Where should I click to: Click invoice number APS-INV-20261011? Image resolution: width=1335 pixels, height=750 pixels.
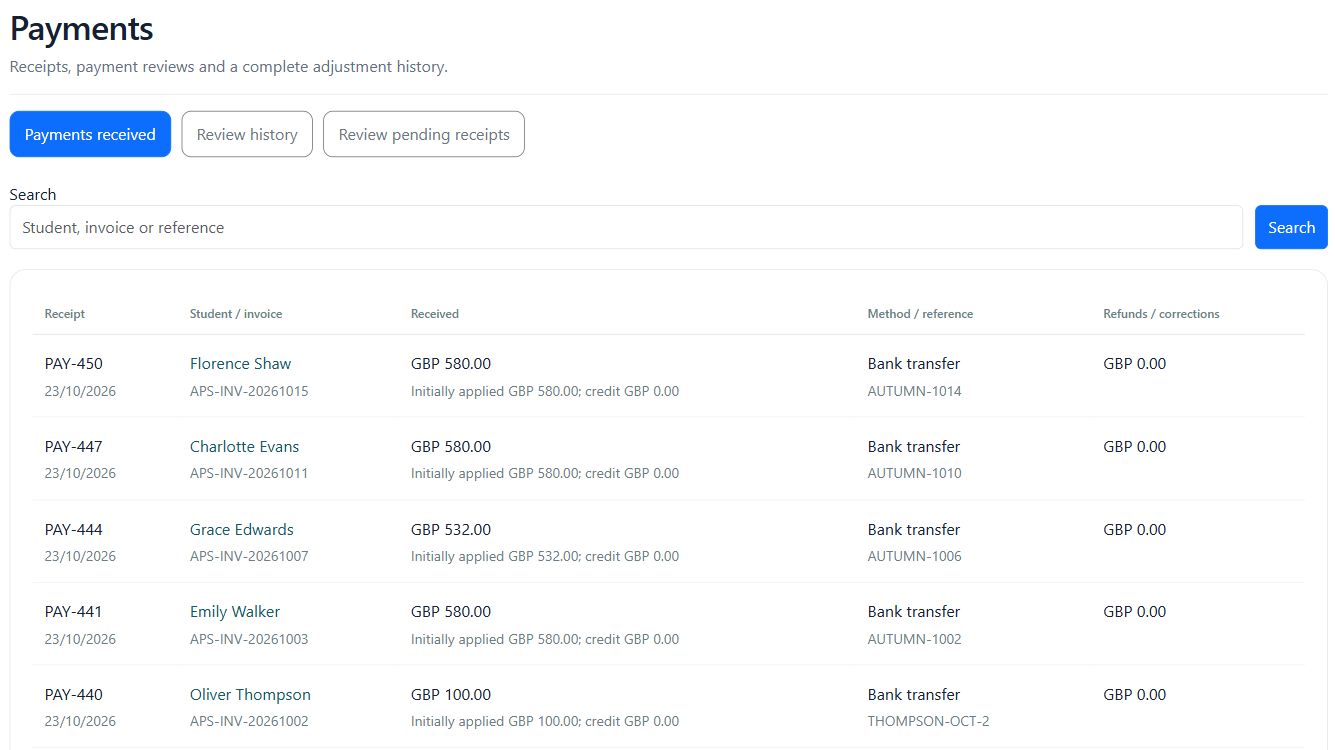[249, 473]
